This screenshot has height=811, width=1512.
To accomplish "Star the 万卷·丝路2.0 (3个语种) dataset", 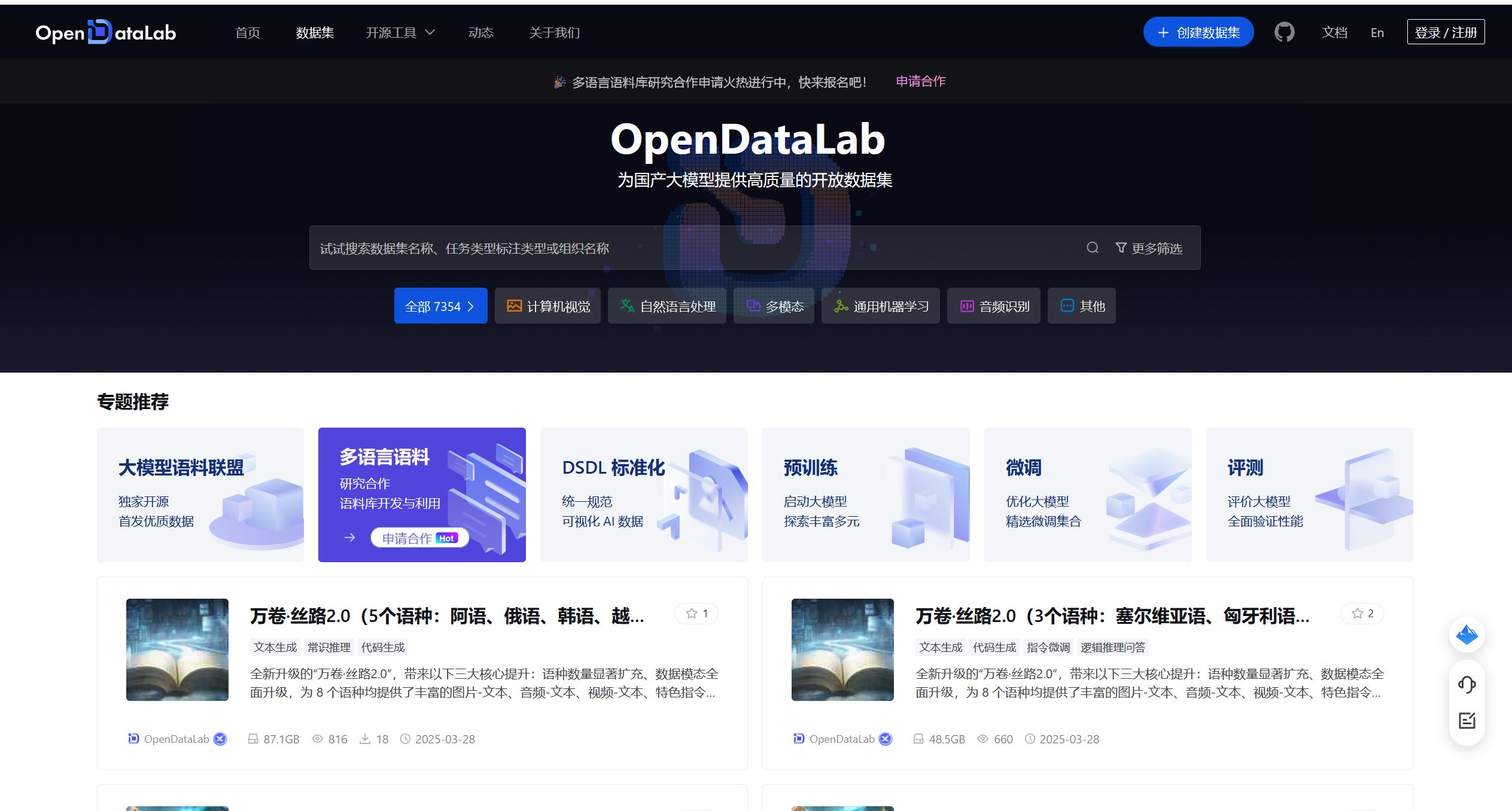I will pyautogui.click(x=1362, y=614).
